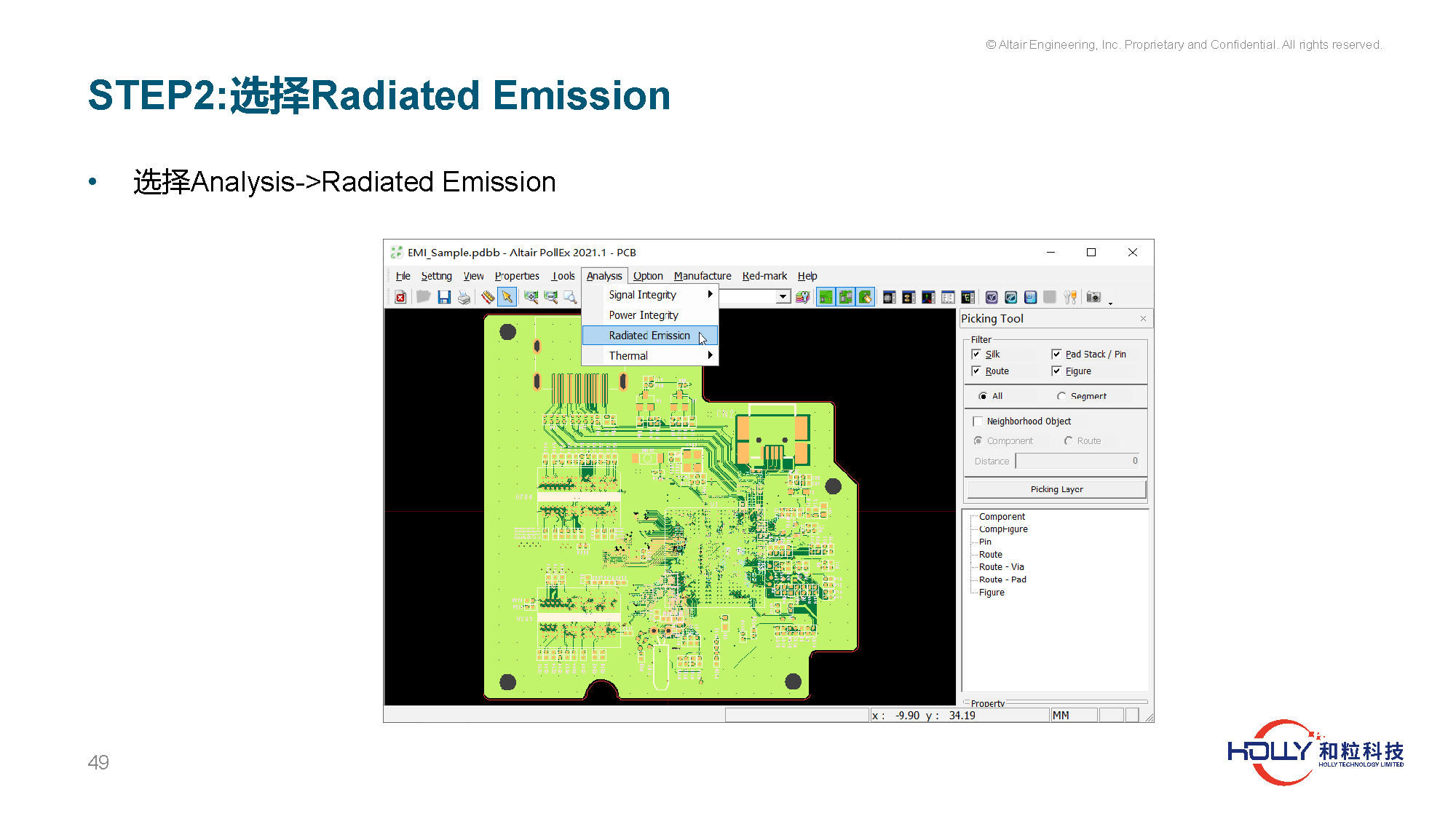Enable the Neighborhood Object checkbox
1456x819 pixels.
pos(978,422)
